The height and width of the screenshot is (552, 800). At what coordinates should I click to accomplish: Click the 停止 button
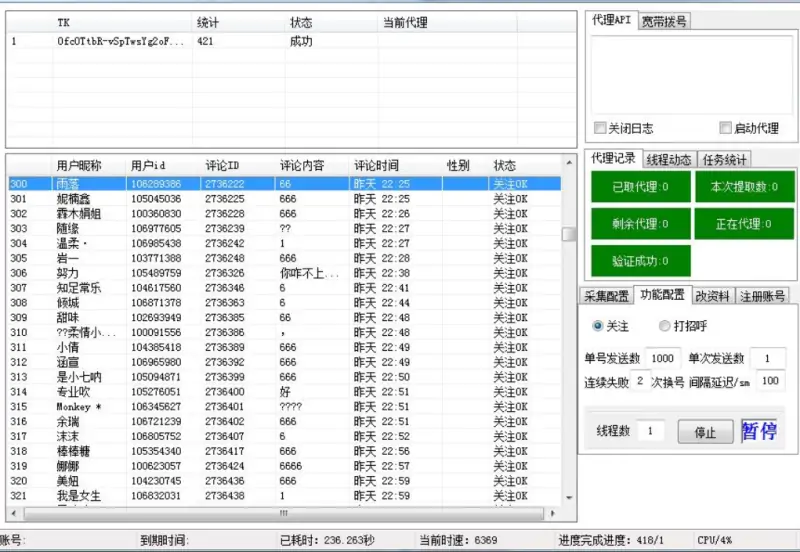705,432
